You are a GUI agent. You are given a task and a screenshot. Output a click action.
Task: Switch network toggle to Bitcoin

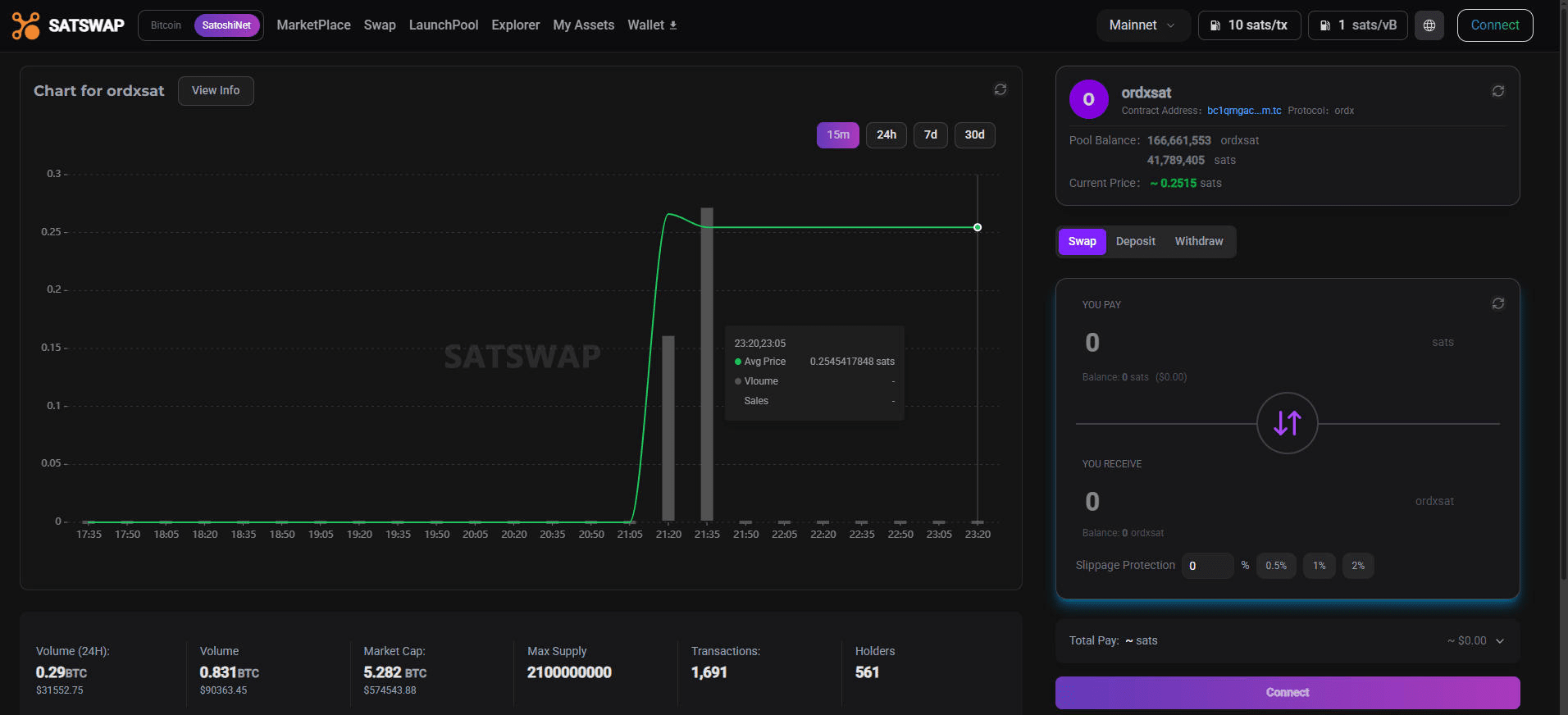point(166,25)
